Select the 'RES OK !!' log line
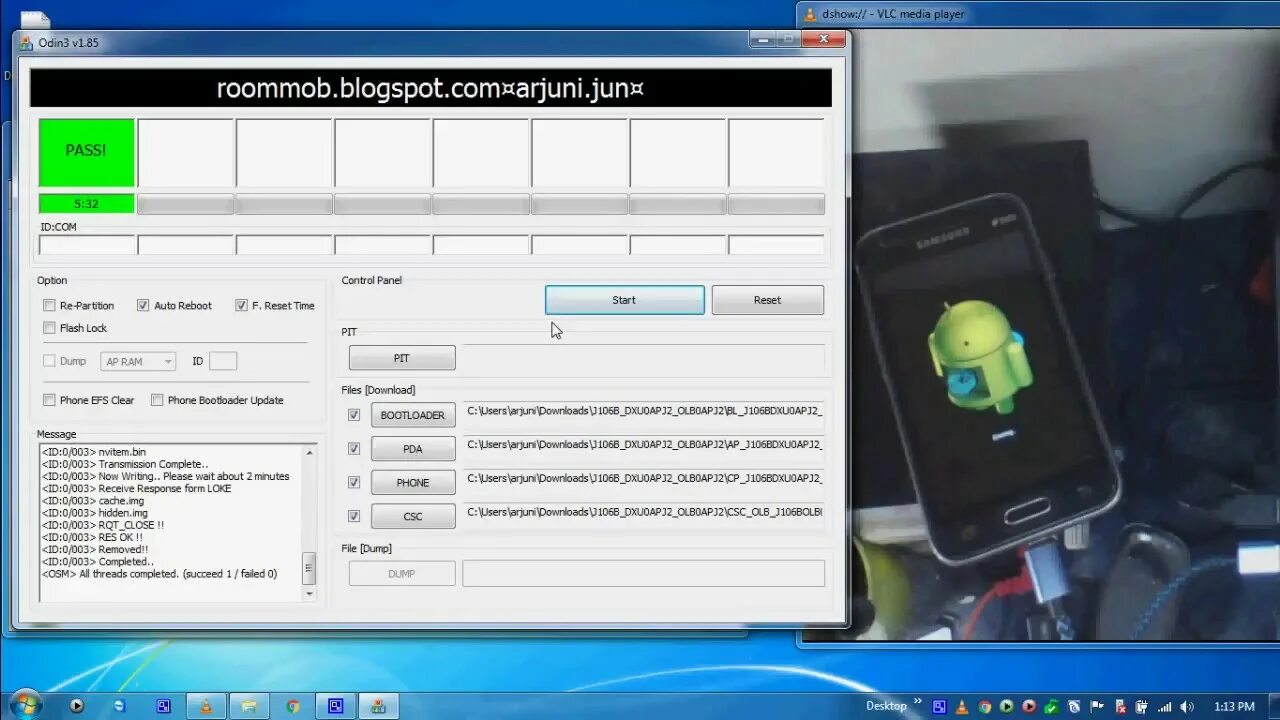This screenshot has width=1280, height=720. [x=92, y=537]
